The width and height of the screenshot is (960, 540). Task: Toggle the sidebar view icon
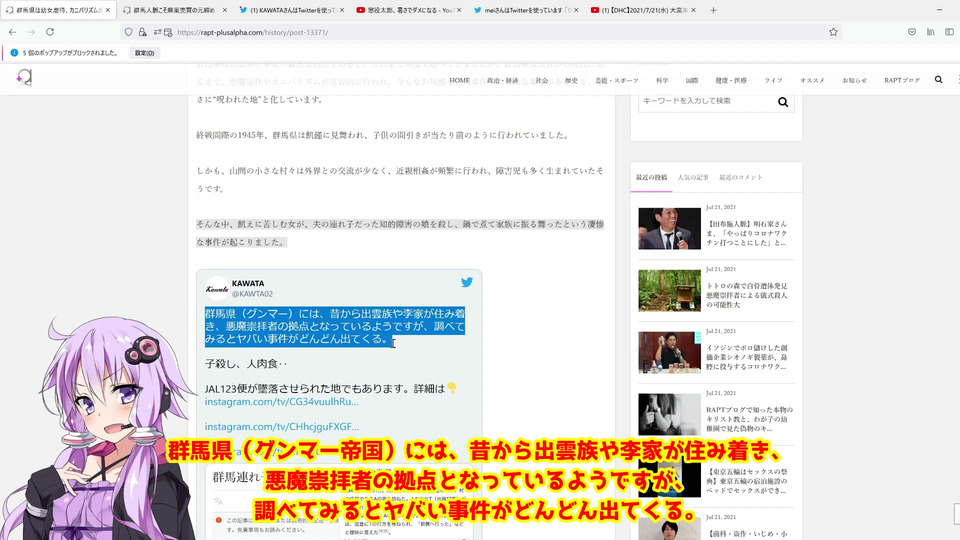(x=950, y=32)
